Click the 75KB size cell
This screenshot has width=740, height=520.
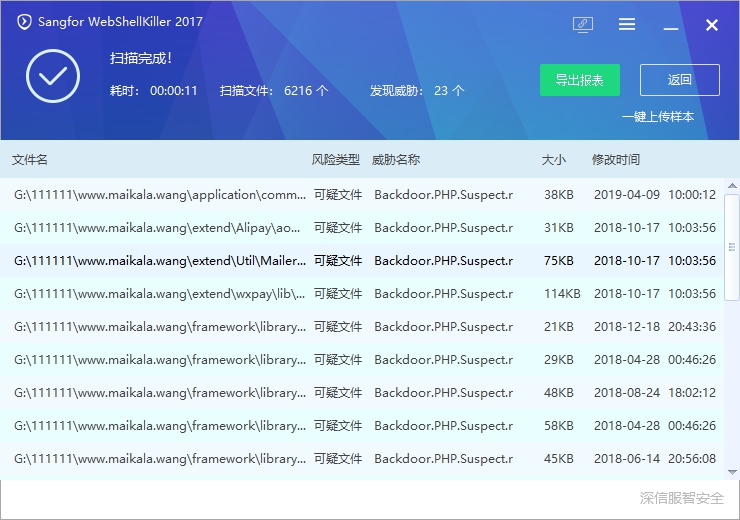[559, 260]
